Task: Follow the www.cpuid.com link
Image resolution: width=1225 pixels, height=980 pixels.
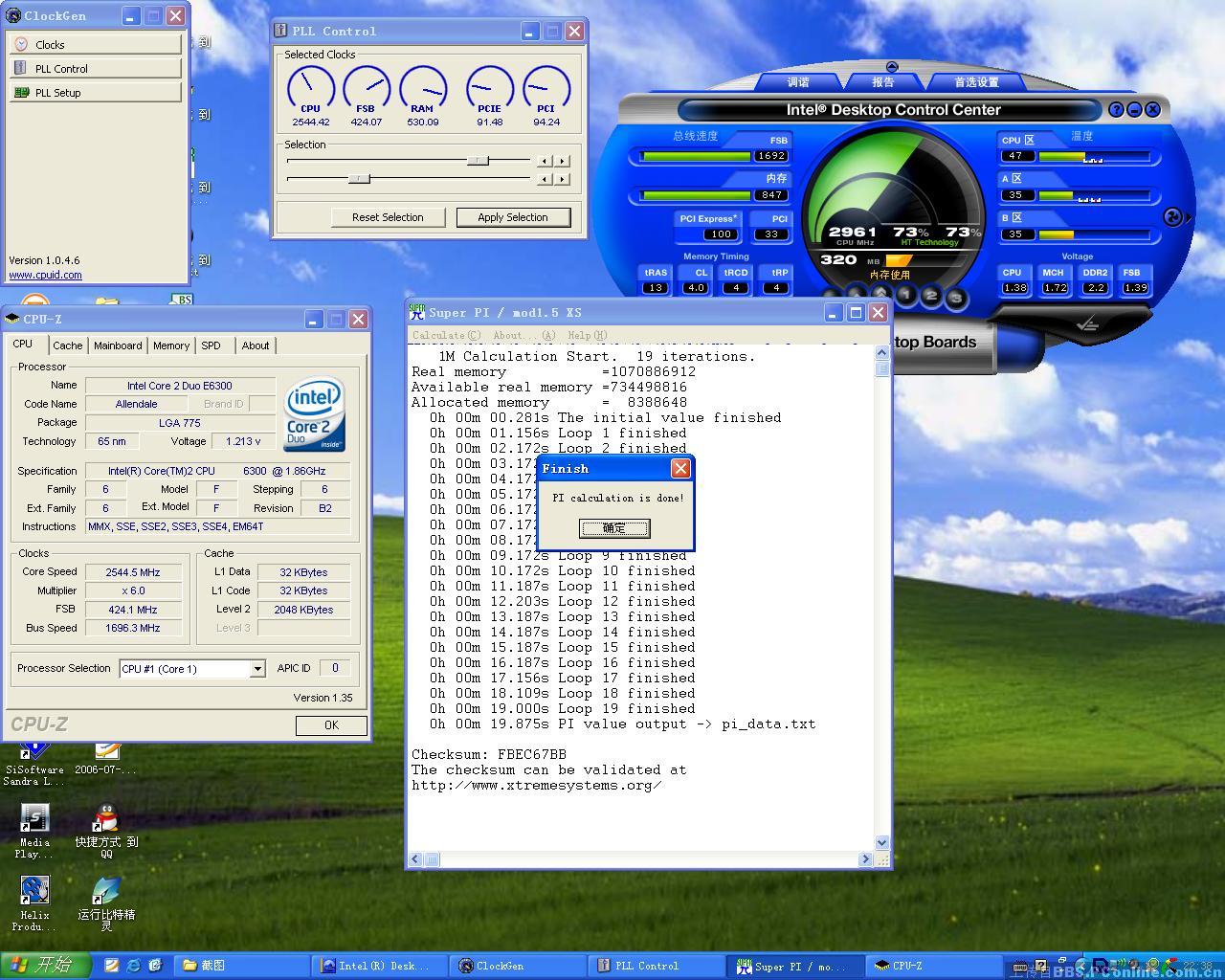Action: pos(45,275)
